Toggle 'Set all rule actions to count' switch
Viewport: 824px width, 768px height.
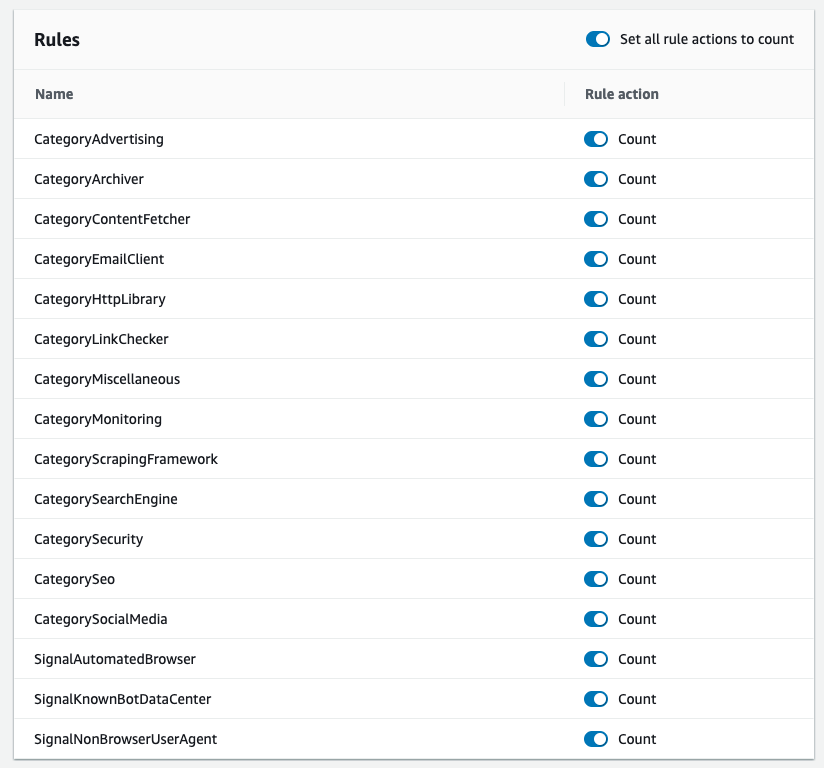point(598,39)
